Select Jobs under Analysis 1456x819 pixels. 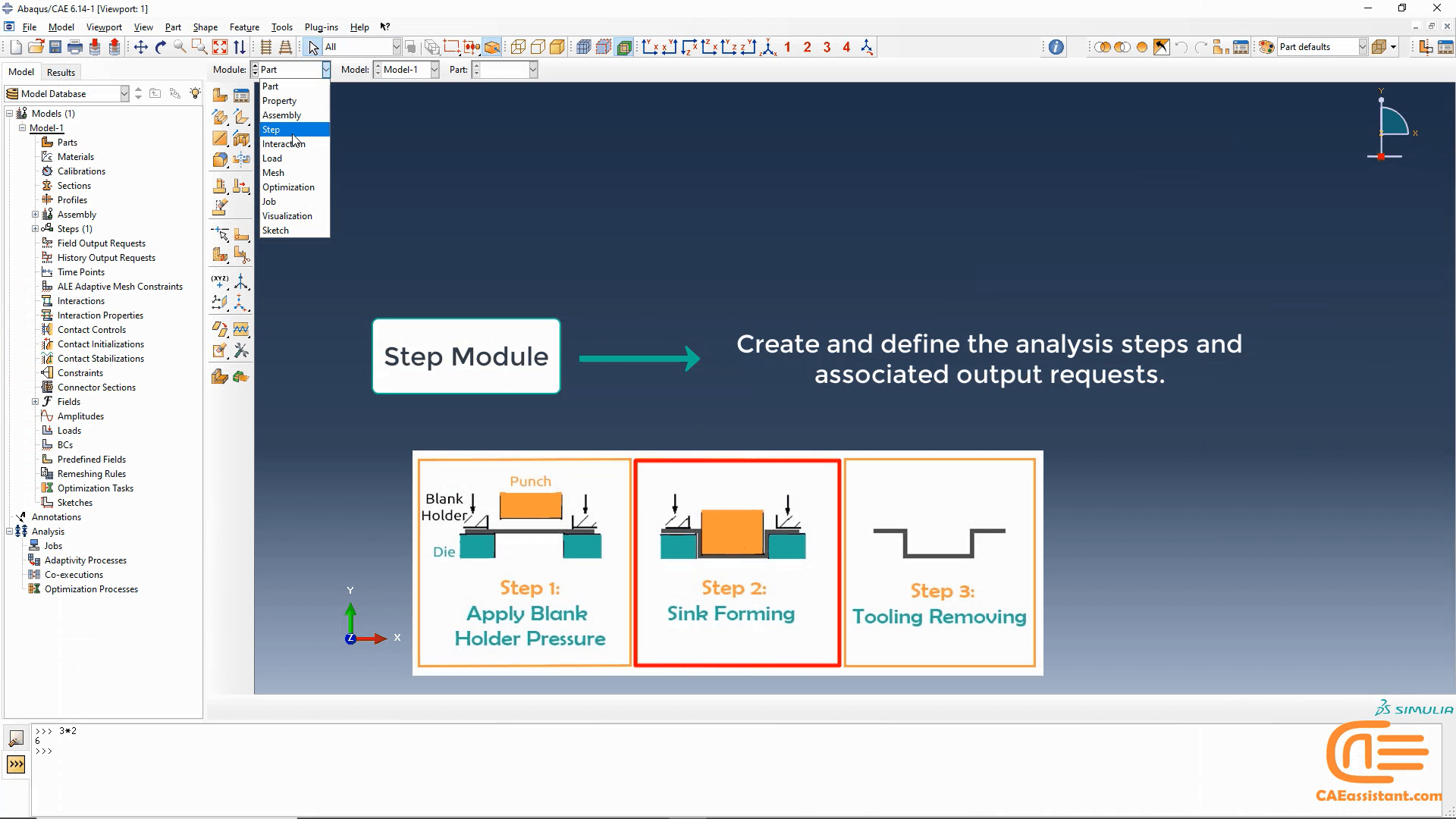click(x=53, y=546)
